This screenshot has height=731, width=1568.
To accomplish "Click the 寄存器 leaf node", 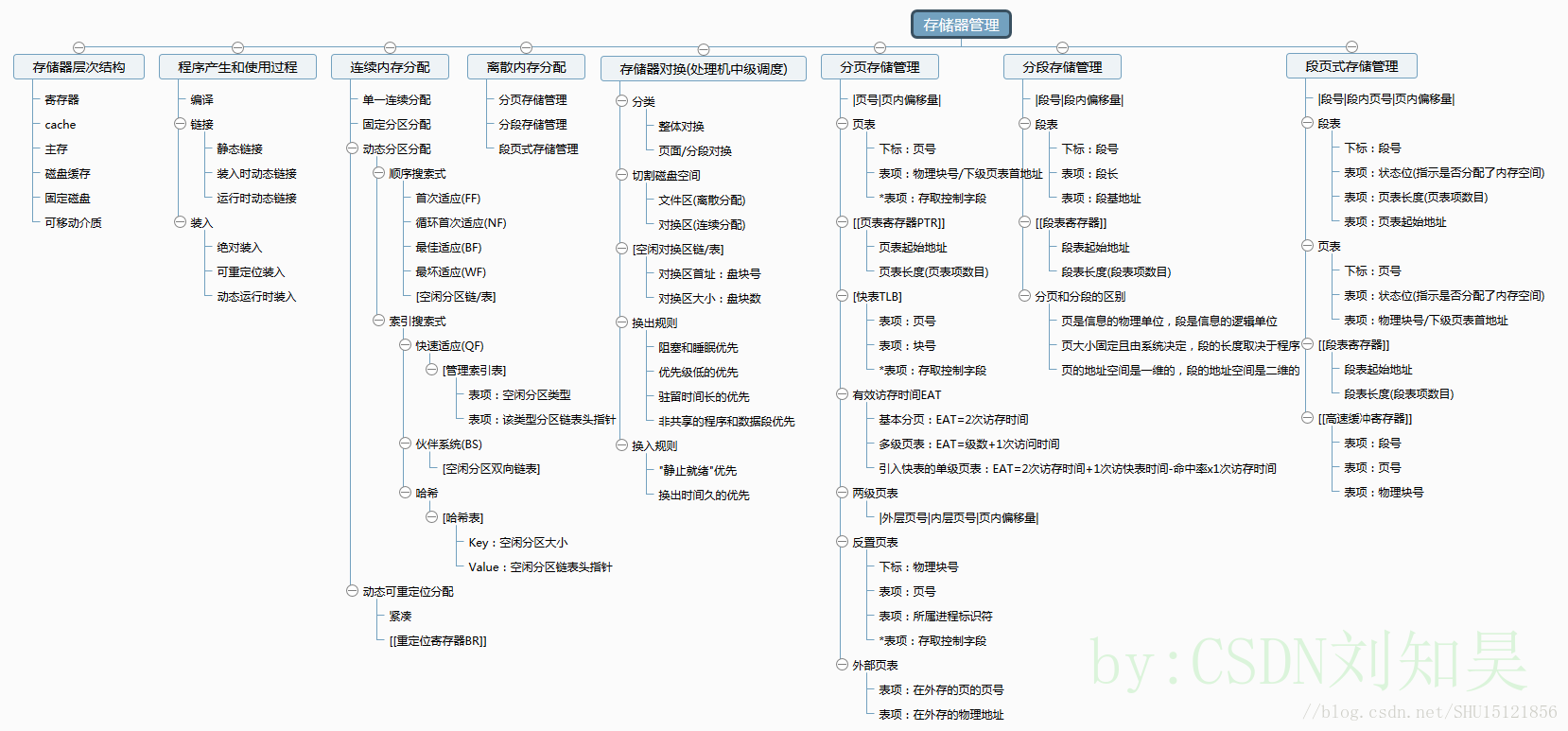I will [61, 99].
